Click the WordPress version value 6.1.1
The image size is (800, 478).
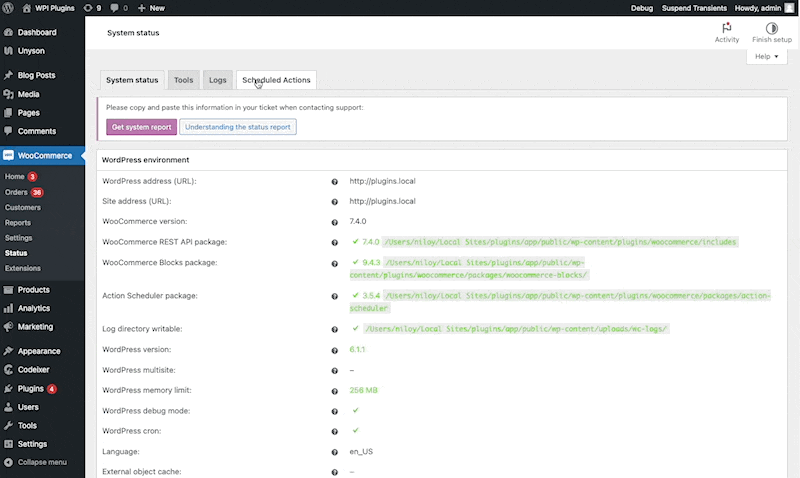tap(357, 349)
